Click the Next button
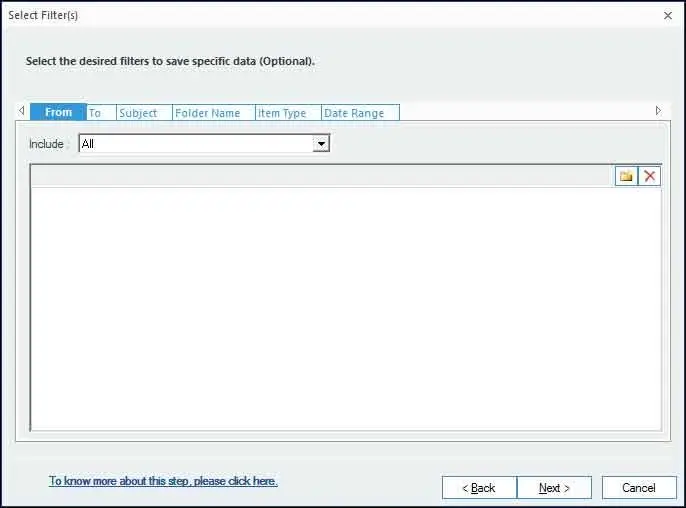686x508 pixels. point(554,487)
